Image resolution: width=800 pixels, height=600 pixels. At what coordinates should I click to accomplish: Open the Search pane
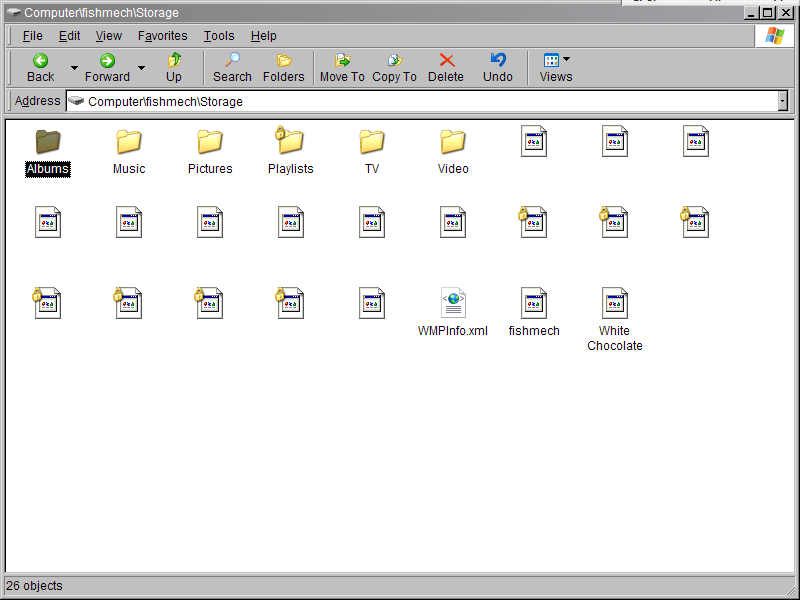point(232,68)
